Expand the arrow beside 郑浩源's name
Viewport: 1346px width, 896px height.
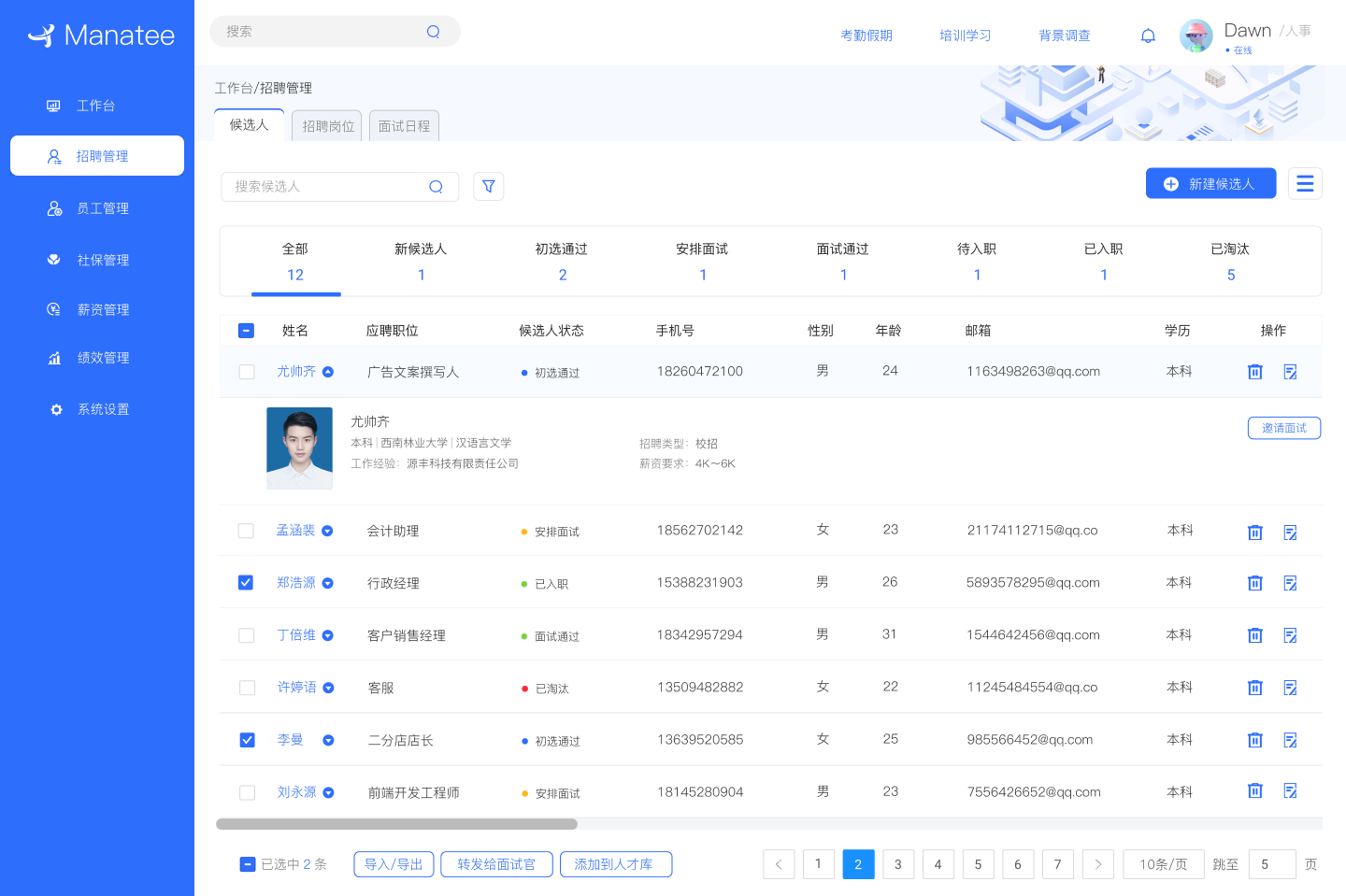pyautogui.click(x=328, y=582)
